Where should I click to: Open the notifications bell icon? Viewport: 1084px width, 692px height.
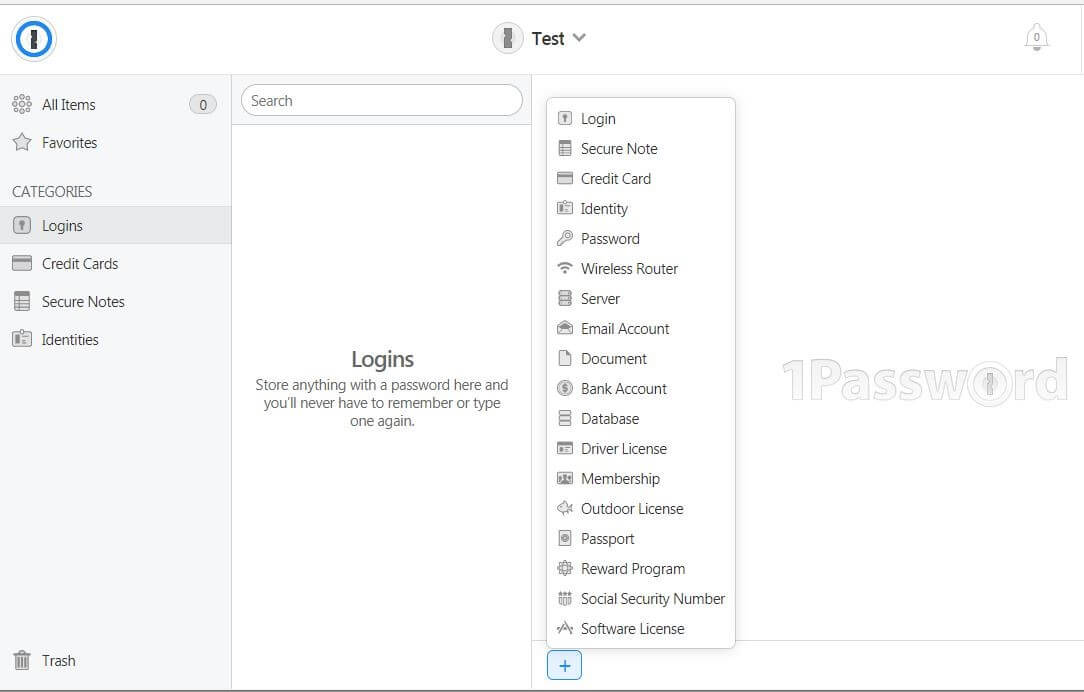(1036, 37)
